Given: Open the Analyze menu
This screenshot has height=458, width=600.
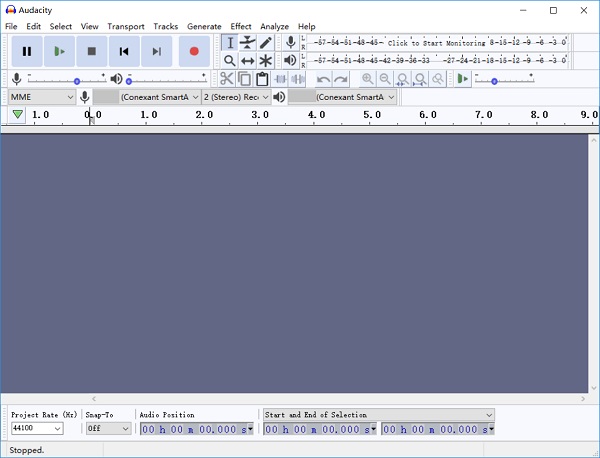Looking at the screenshot, I should pyautogui.click(x=274, y=26).
